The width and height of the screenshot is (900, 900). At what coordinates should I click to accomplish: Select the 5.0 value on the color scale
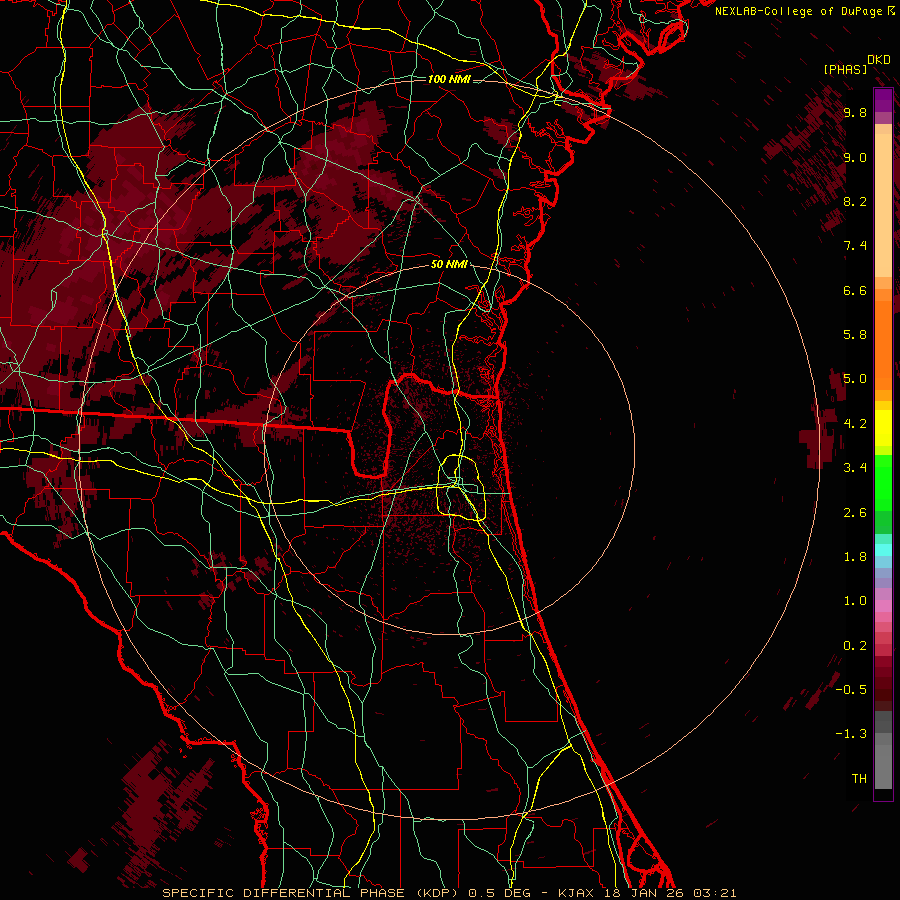tap(855, 379)
